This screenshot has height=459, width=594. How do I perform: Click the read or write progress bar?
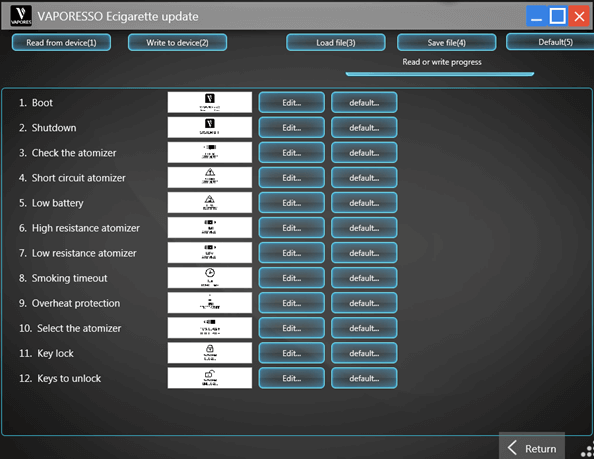tap(440, 74)
